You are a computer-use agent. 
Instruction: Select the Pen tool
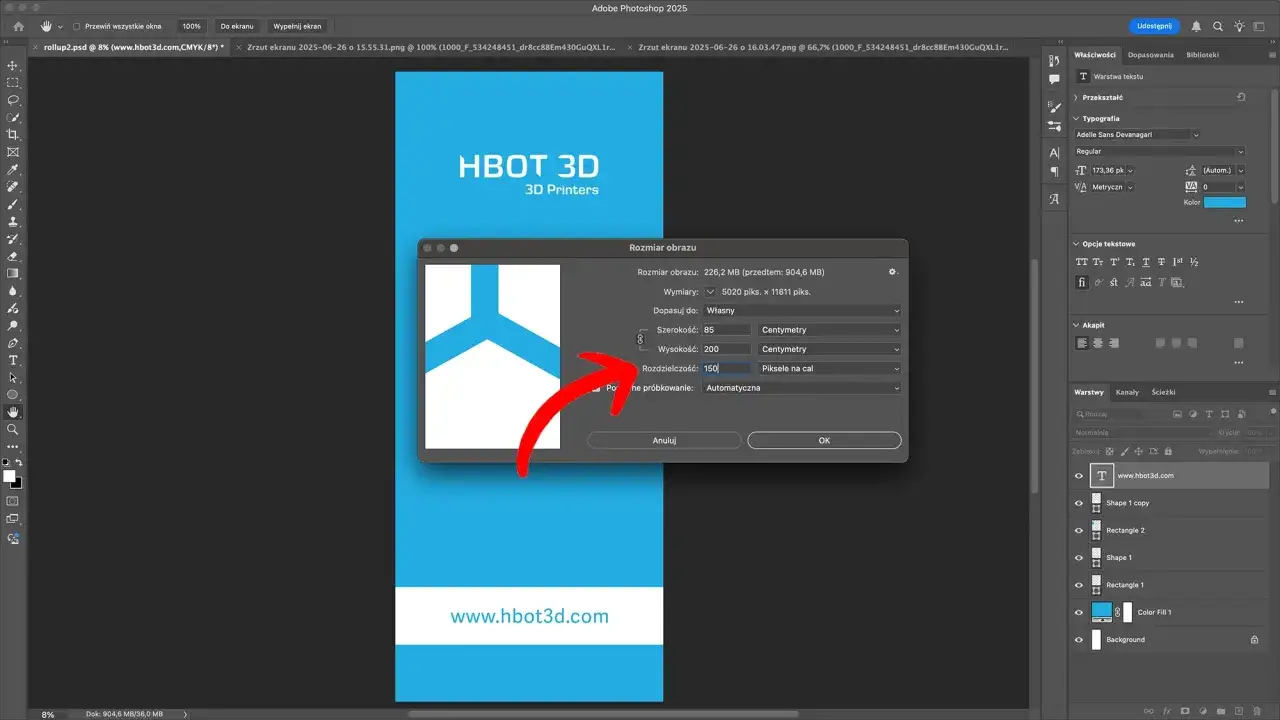pos(13,342)
